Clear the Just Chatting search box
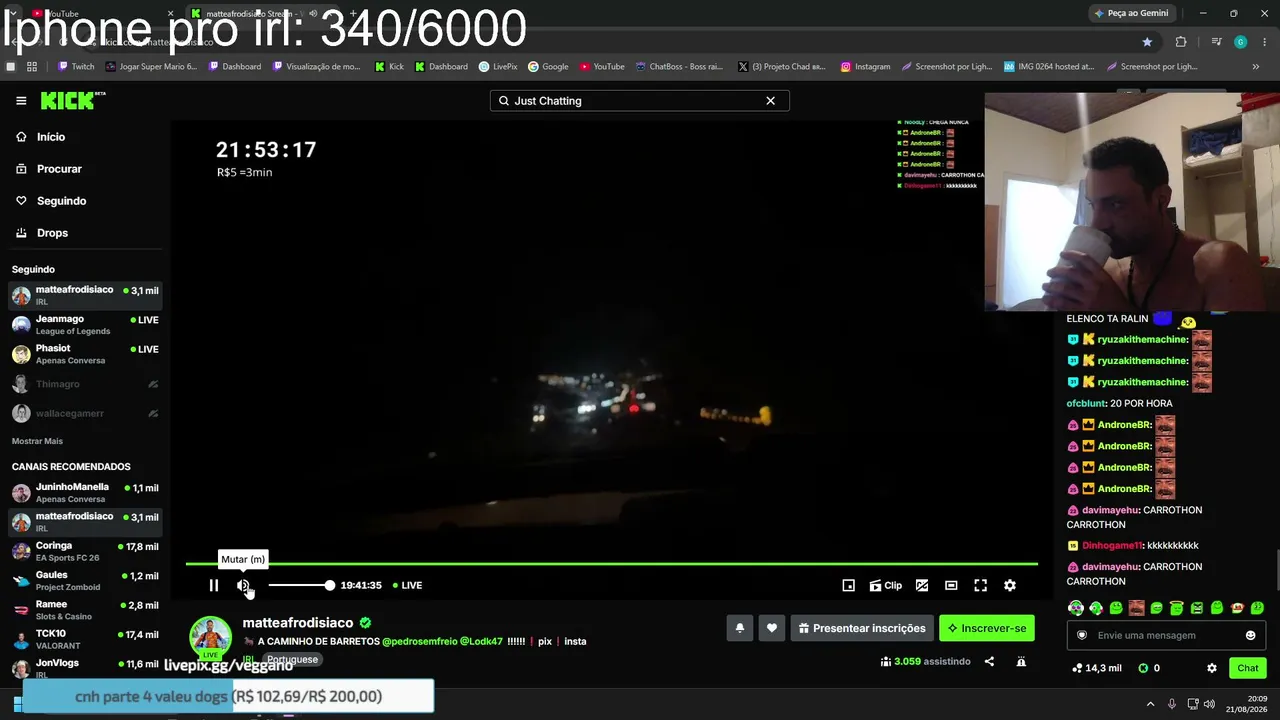This screenshot has height=720, width=1280. (x=770, y=101)
